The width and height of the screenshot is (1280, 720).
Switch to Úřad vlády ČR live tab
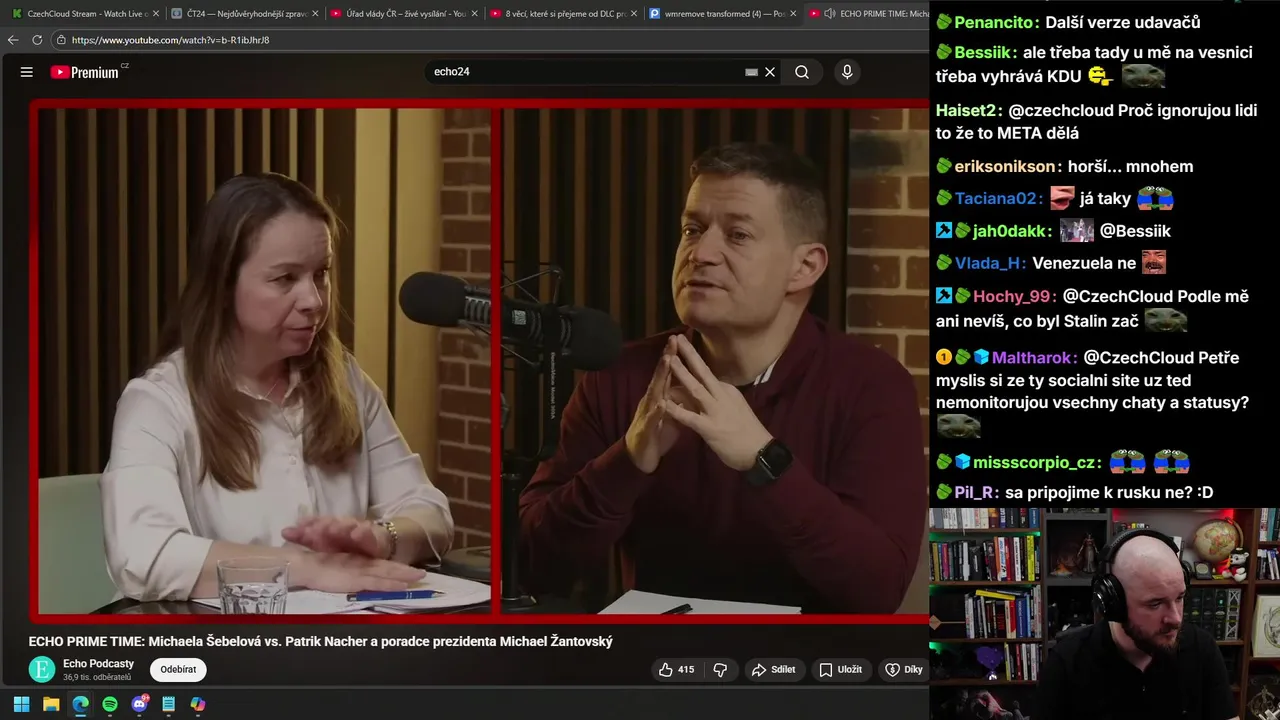coord(403,14)
